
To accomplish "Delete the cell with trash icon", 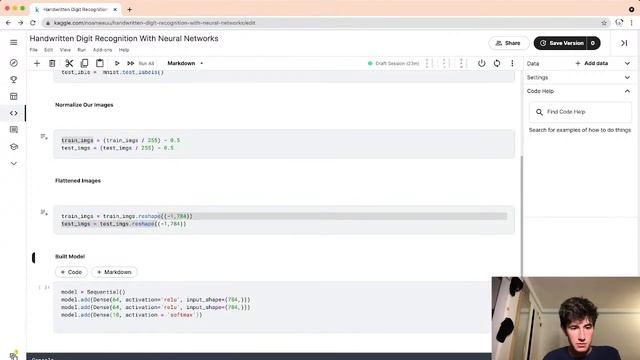I will tap(52, 63).
